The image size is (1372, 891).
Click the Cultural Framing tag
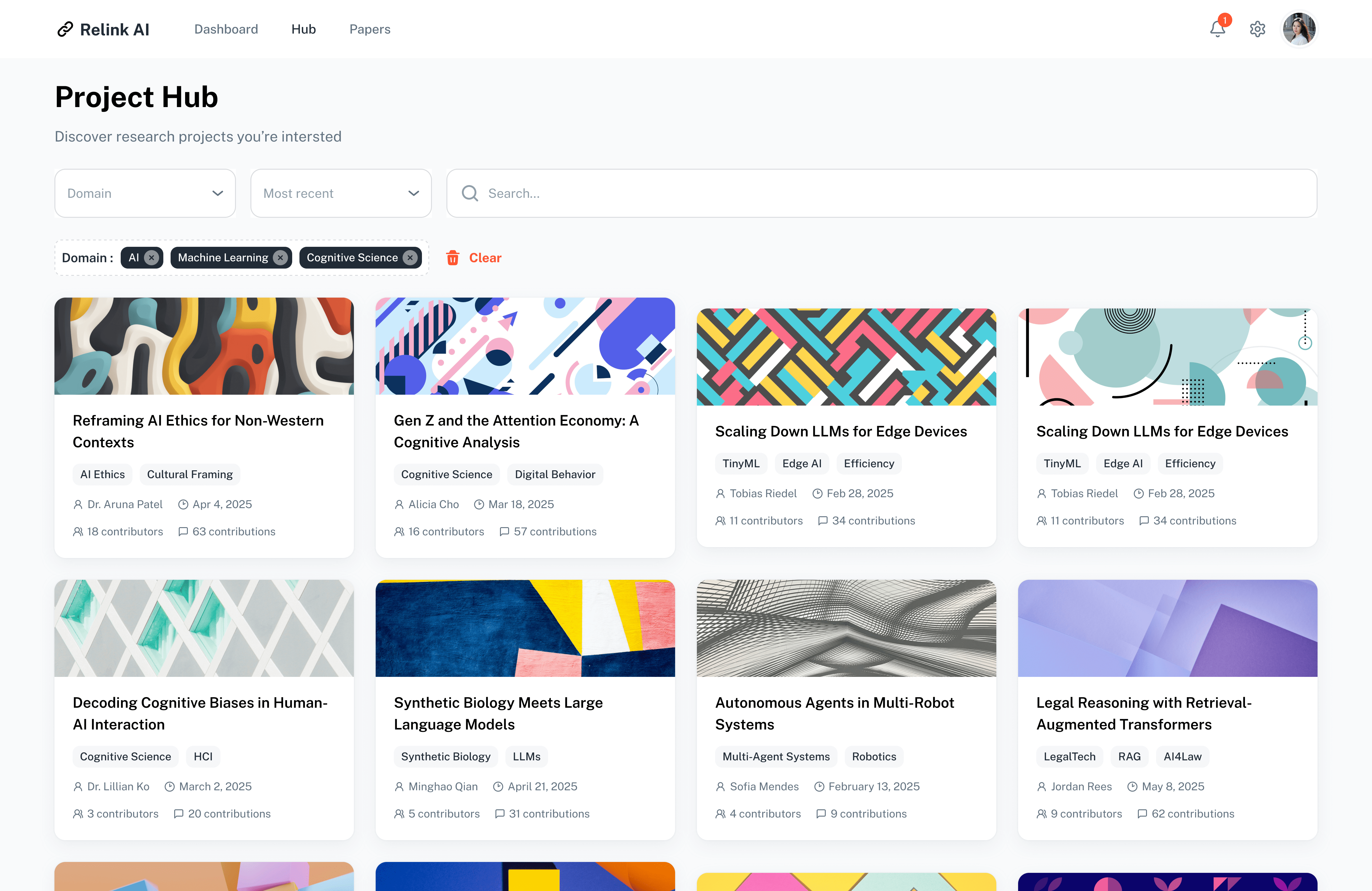[x=190, y=474]
